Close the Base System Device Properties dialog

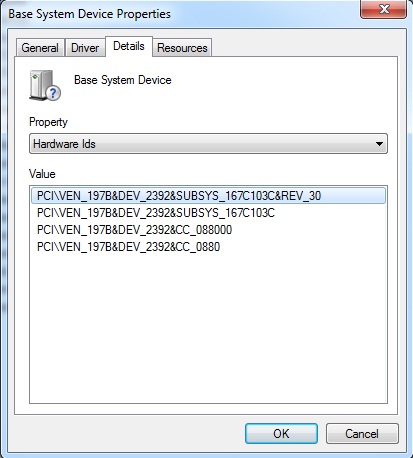tap(384, 9)
